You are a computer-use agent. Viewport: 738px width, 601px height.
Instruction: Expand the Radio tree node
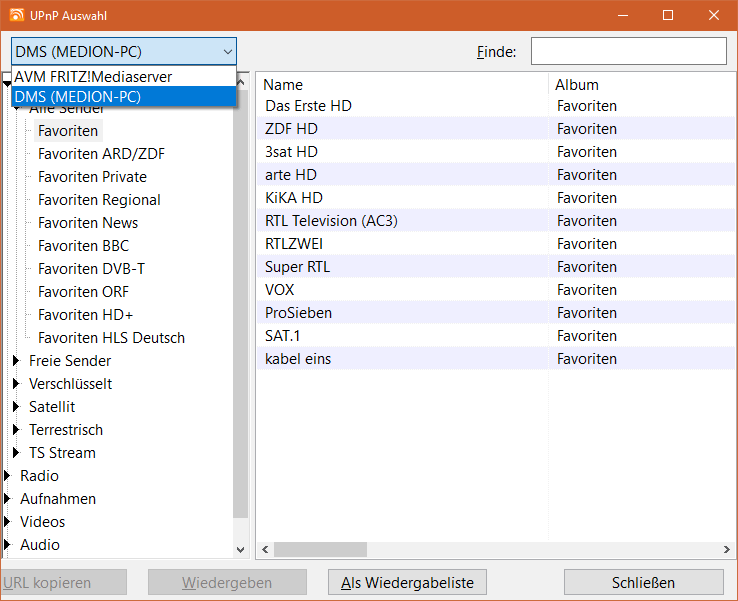tap(8, 476)
